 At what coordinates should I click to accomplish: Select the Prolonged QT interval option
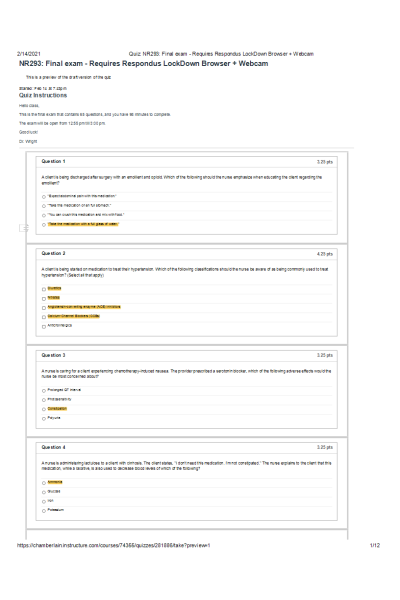(x=44, y=391)
